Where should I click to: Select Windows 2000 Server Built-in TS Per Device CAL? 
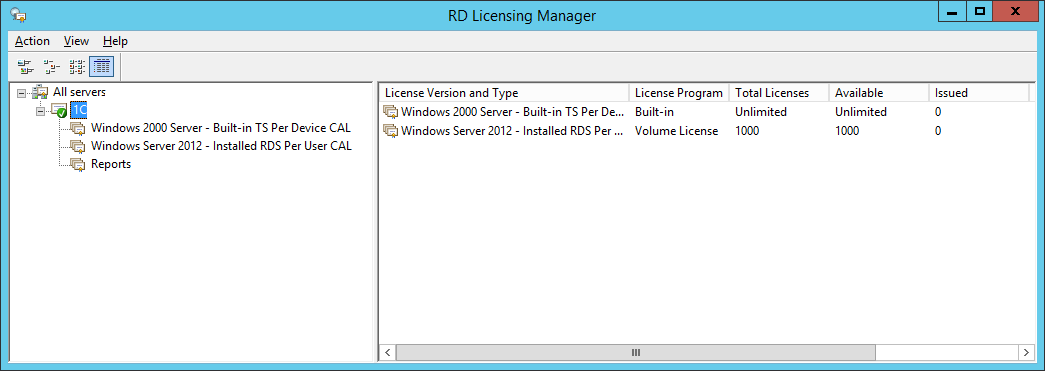click(221, 128)
